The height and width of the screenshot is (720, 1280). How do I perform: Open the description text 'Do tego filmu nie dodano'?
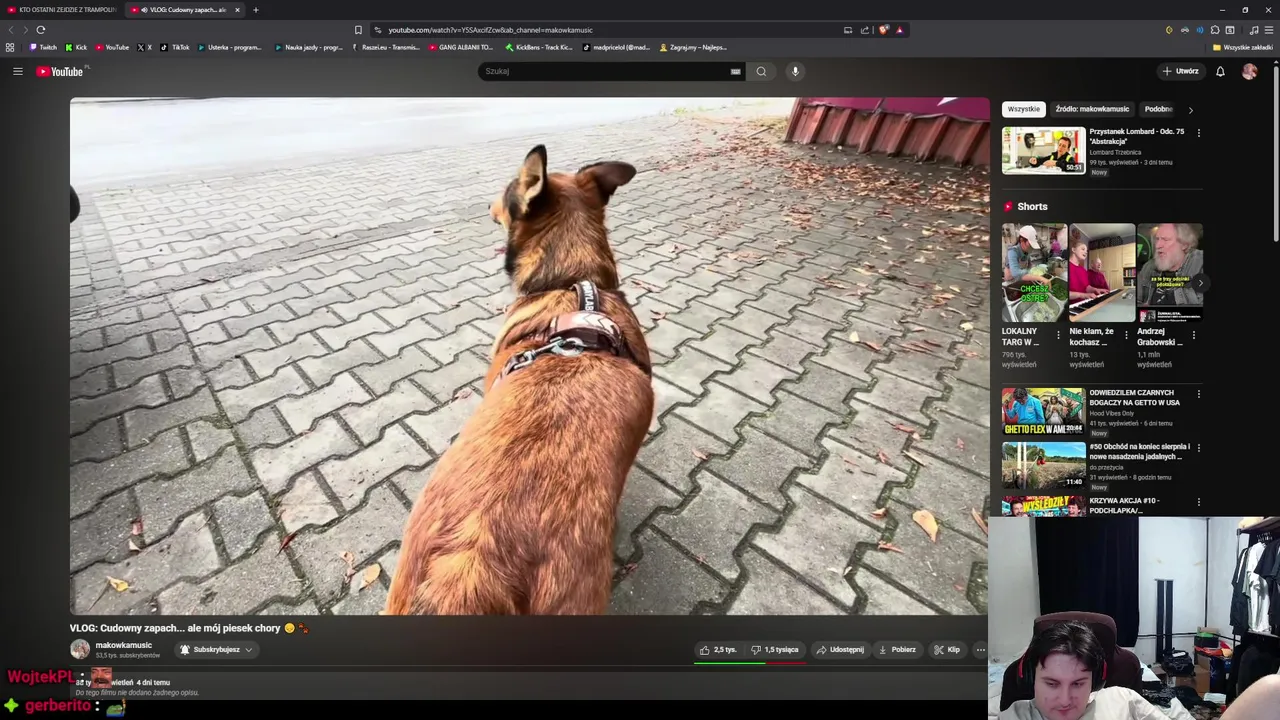pos(137,693)
